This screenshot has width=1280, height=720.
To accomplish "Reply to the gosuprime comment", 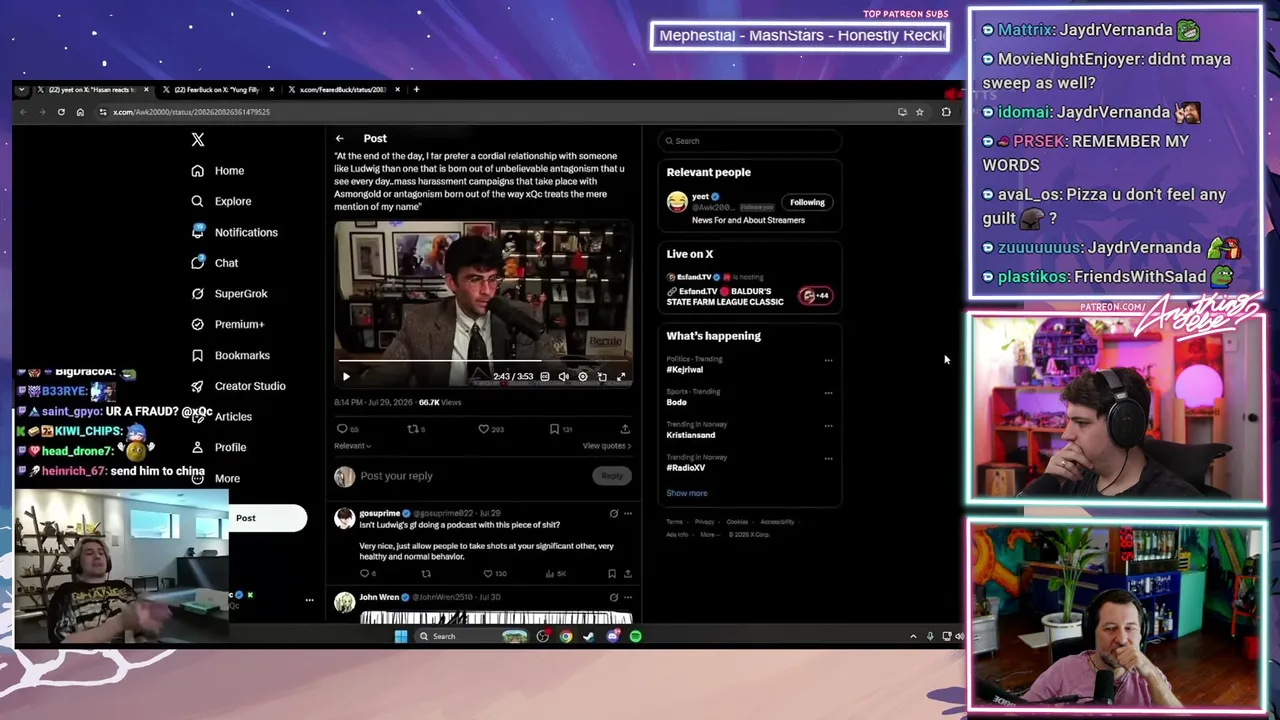I will [364, 574].
